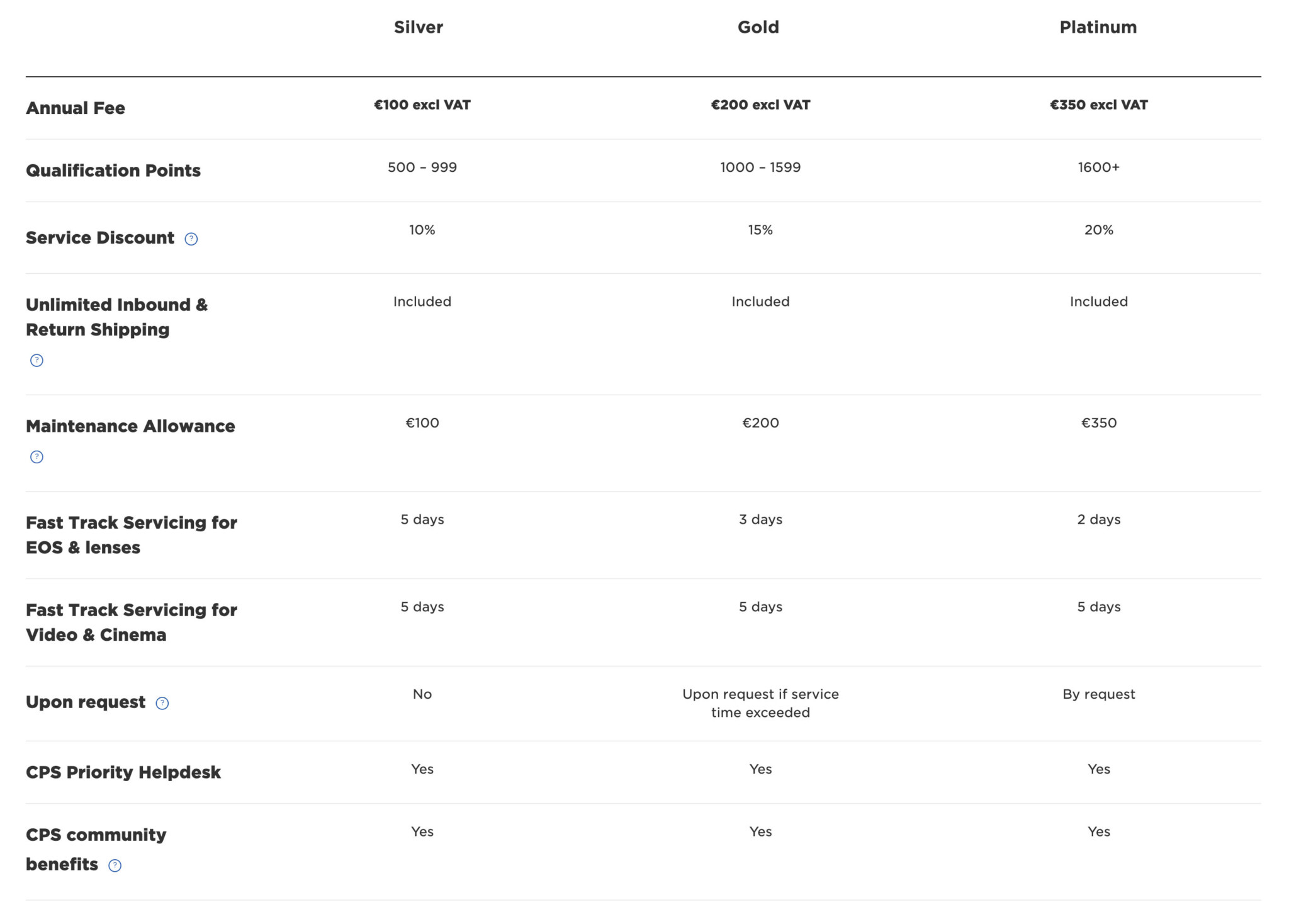This screenshot has height=924, width=1289.
Task: Select the Silver column header
Action: click(x=419, y=27)
